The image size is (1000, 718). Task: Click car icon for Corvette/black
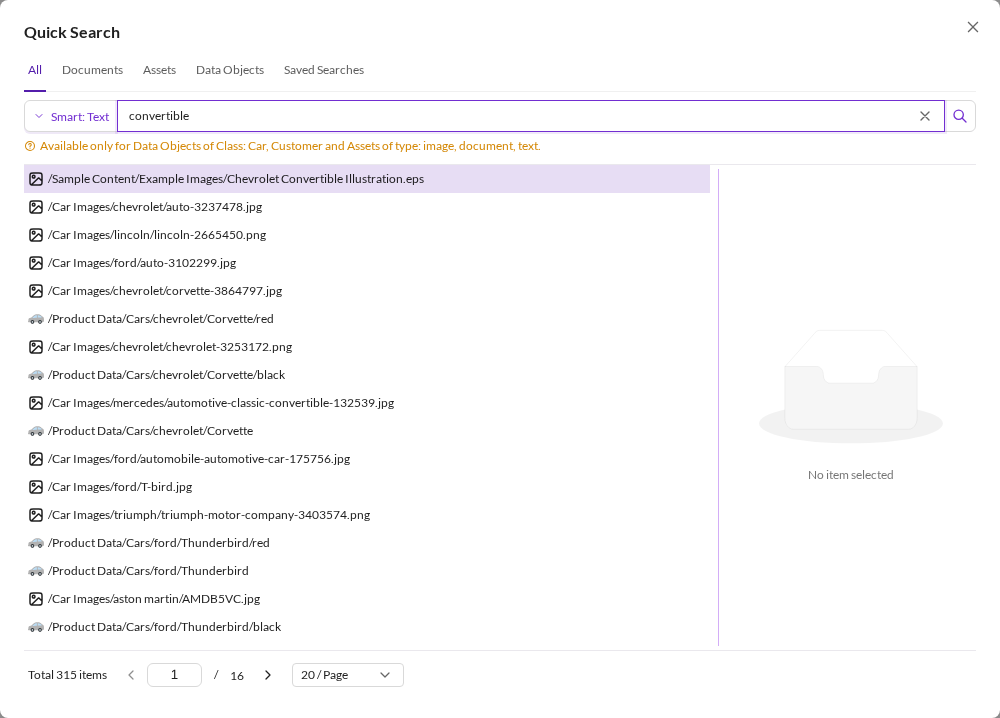pyautogui.click(x=36, y=375)
